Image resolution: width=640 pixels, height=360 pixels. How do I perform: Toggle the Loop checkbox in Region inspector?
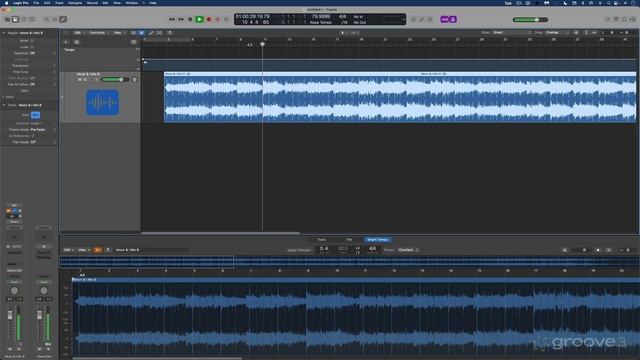(32, 47)
